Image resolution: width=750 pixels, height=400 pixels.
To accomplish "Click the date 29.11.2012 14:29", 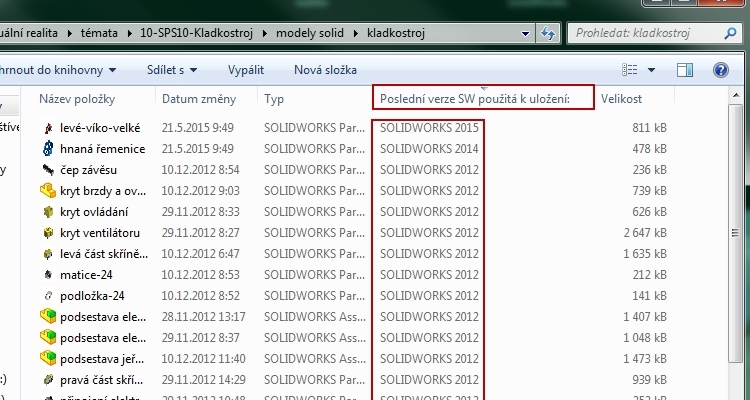I will 203,380.
